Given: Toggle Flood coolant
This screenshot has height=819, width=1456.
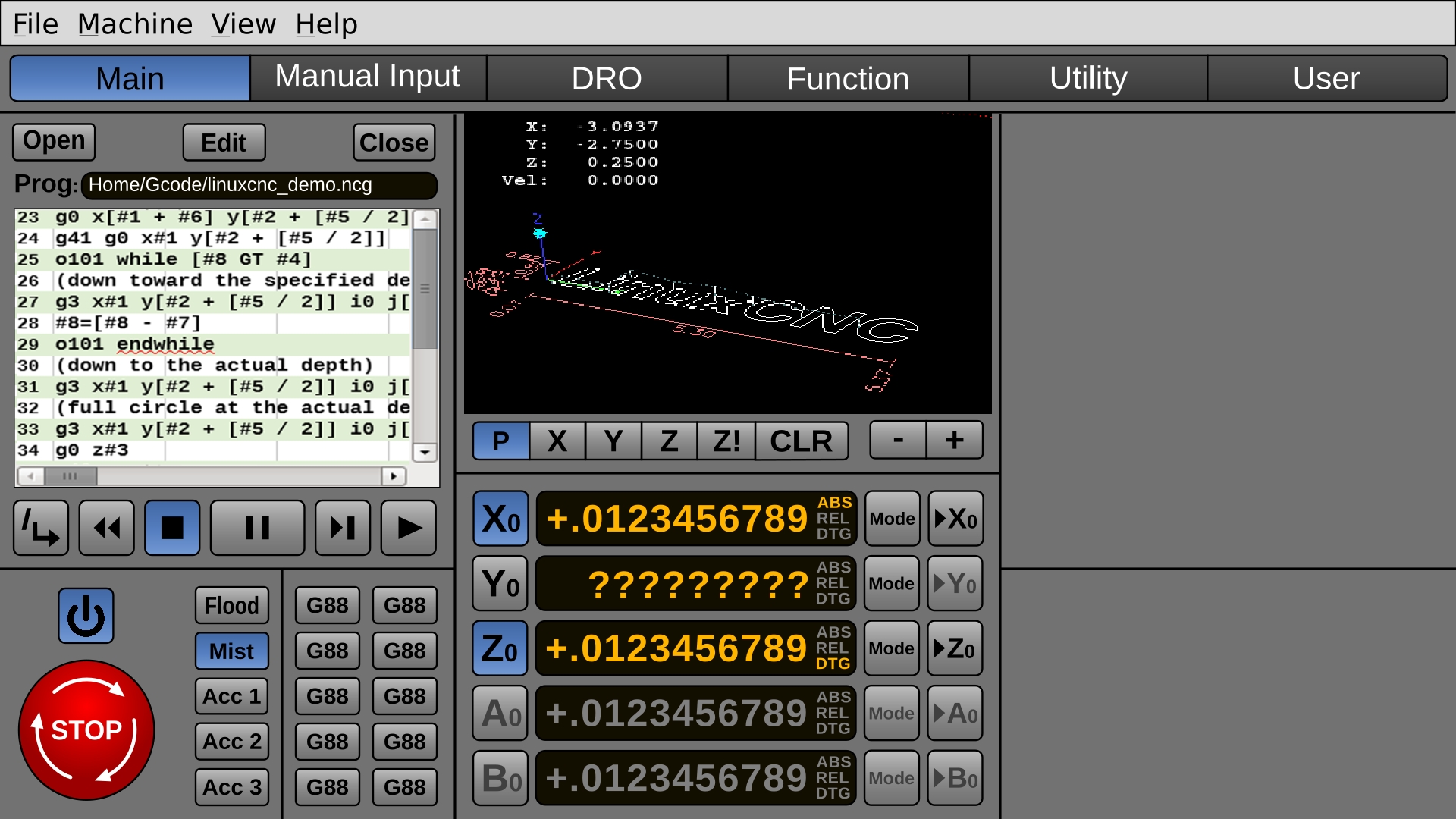Looking at the screenshot, I should point(232,605).
